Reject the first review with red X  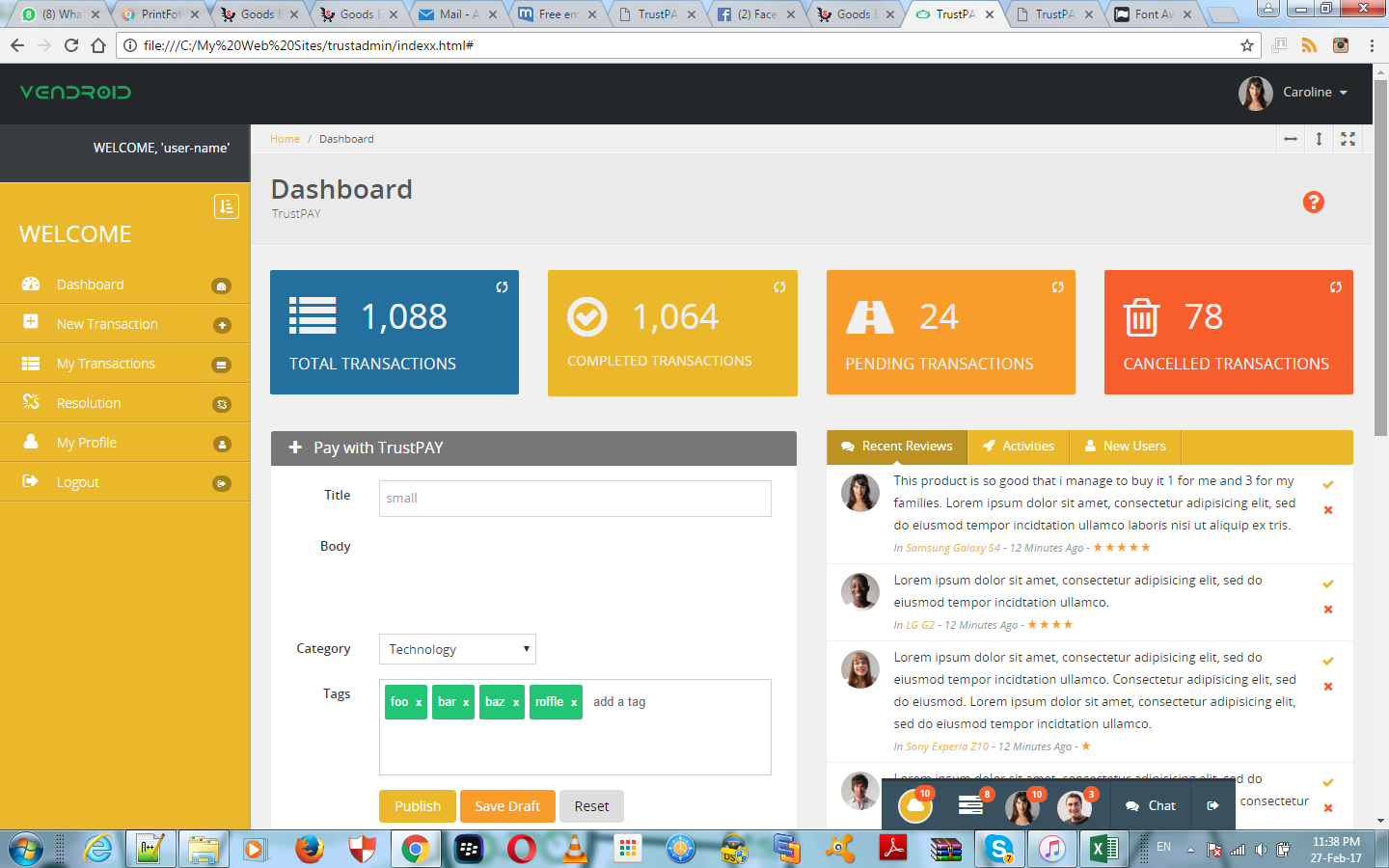click(1328, 510)
